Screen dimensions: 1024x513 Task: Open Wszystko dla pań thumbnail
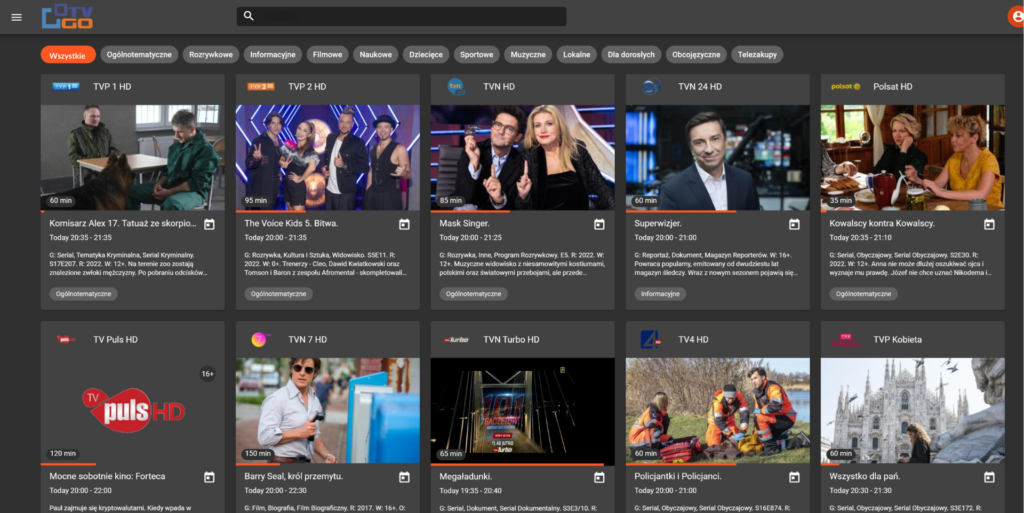tap(912, 411)
